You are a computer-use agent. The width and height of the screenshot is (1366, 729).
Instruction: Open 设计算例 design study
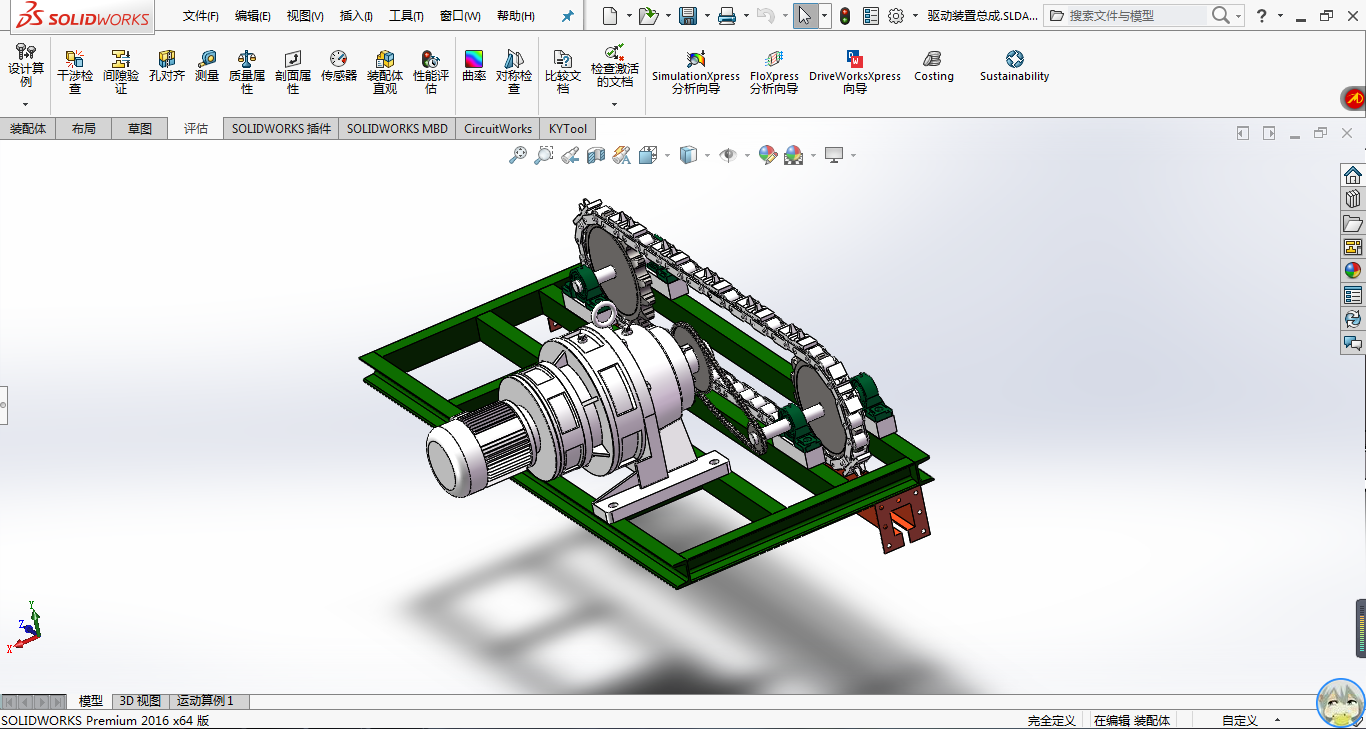click(x=26, y=66)
